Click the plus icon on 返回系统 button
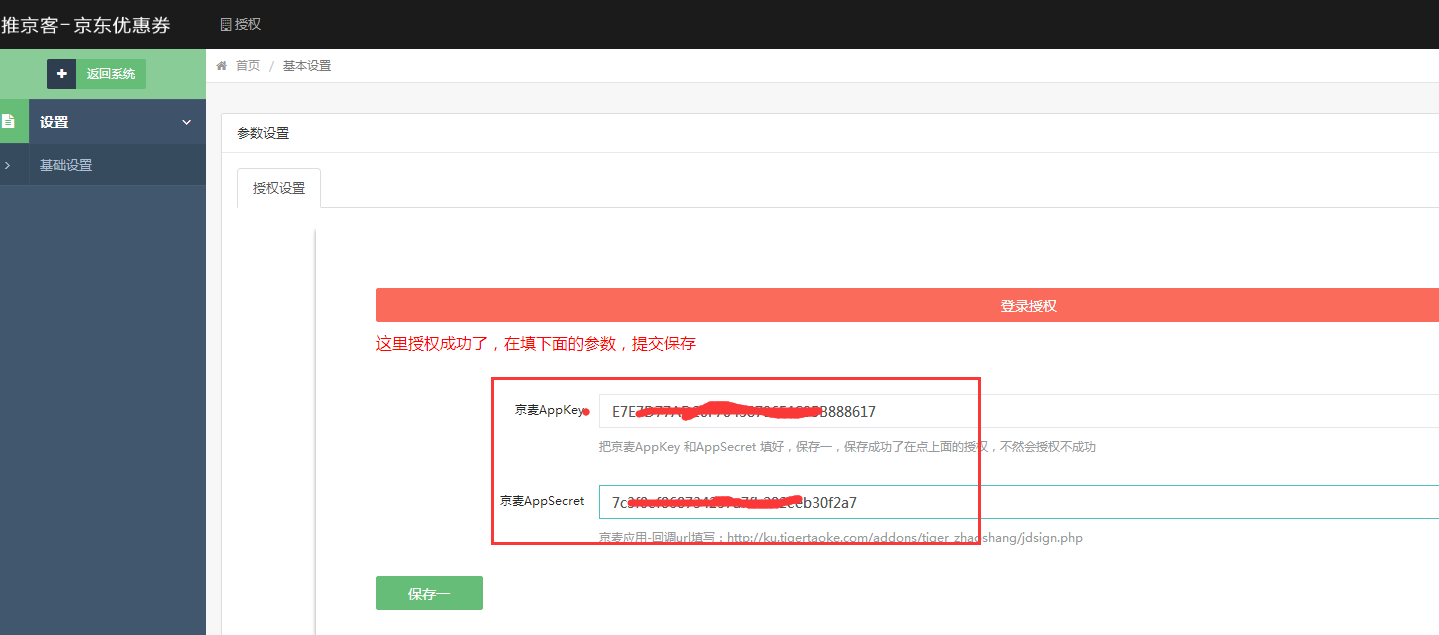The image size is (1439, 635). pyautogui.click(x=62, y=74)
